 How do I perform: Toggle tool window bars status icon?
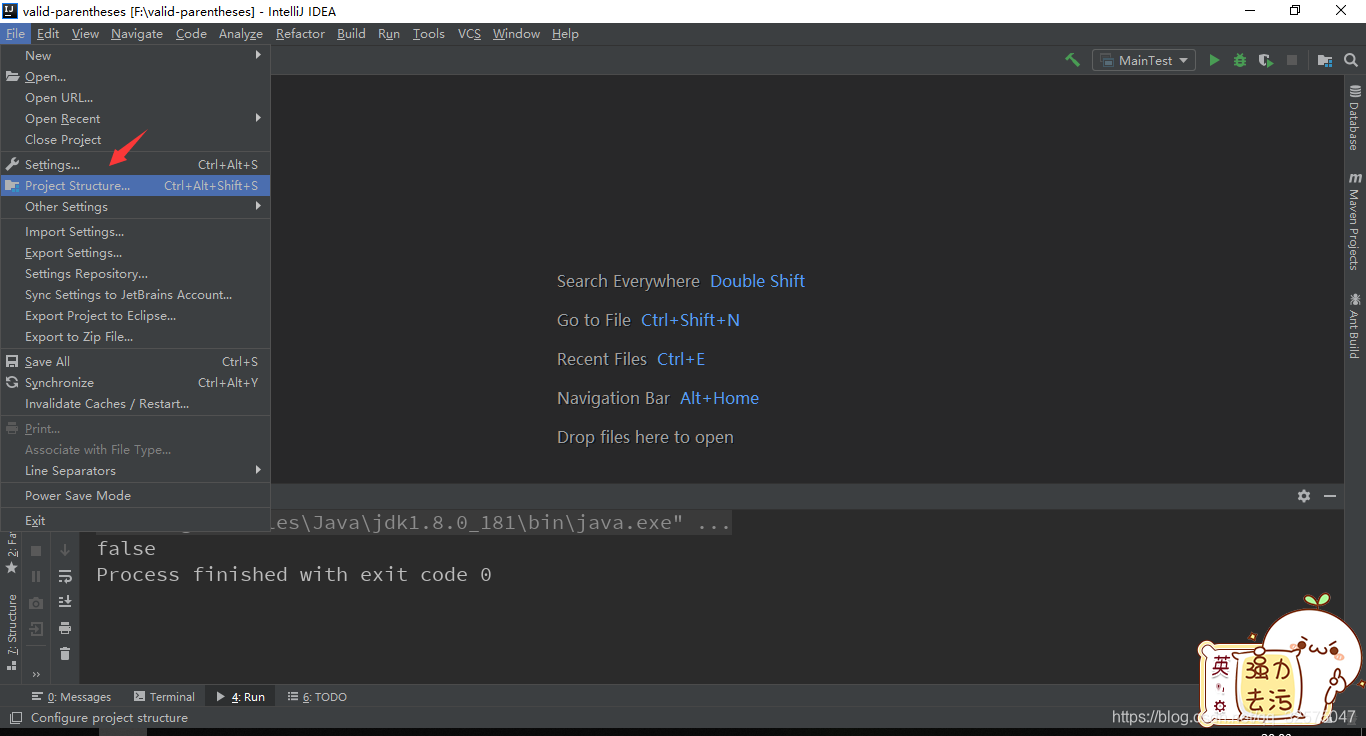click(x=15, y=718)
